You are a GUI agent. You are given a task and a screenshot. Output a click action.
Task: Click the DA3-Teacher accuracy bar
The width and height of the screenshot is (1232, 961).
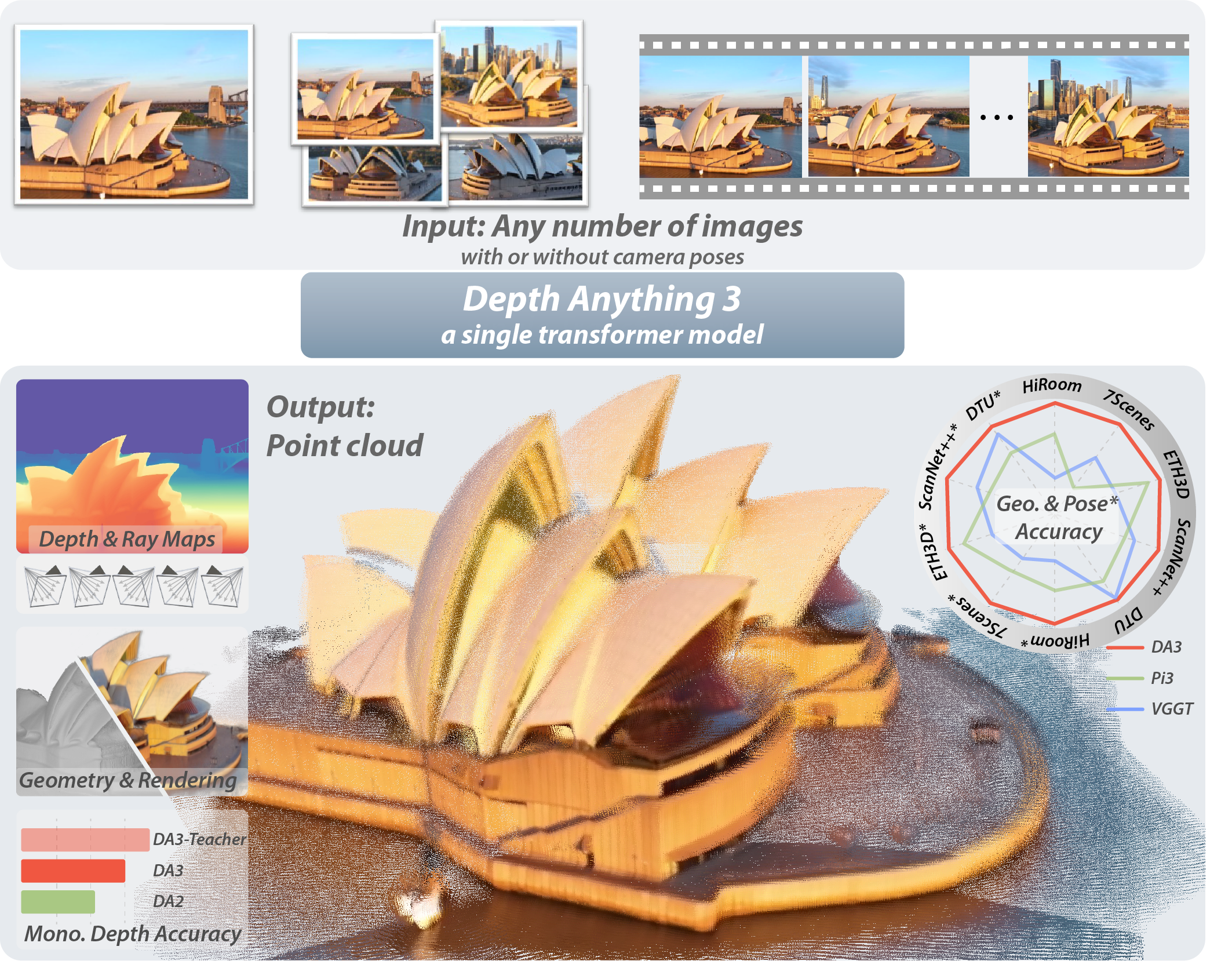tap(85, 840)
